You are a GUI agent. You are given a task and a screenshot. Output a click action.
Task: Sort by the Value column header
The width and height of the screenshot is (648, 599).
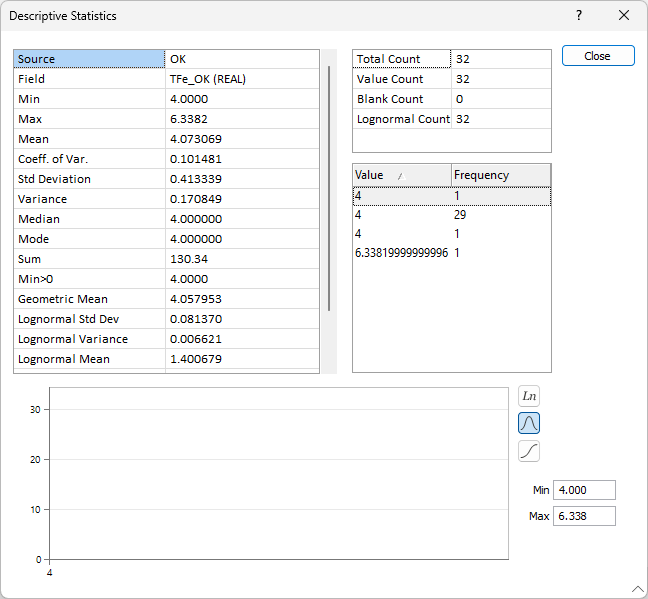tap(401, 175)
